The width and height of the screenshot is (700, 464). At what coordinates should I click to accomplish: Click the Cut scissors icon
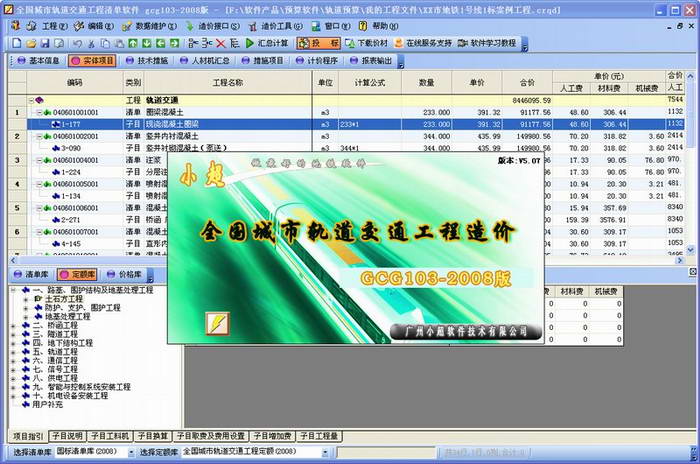(91, 43)
